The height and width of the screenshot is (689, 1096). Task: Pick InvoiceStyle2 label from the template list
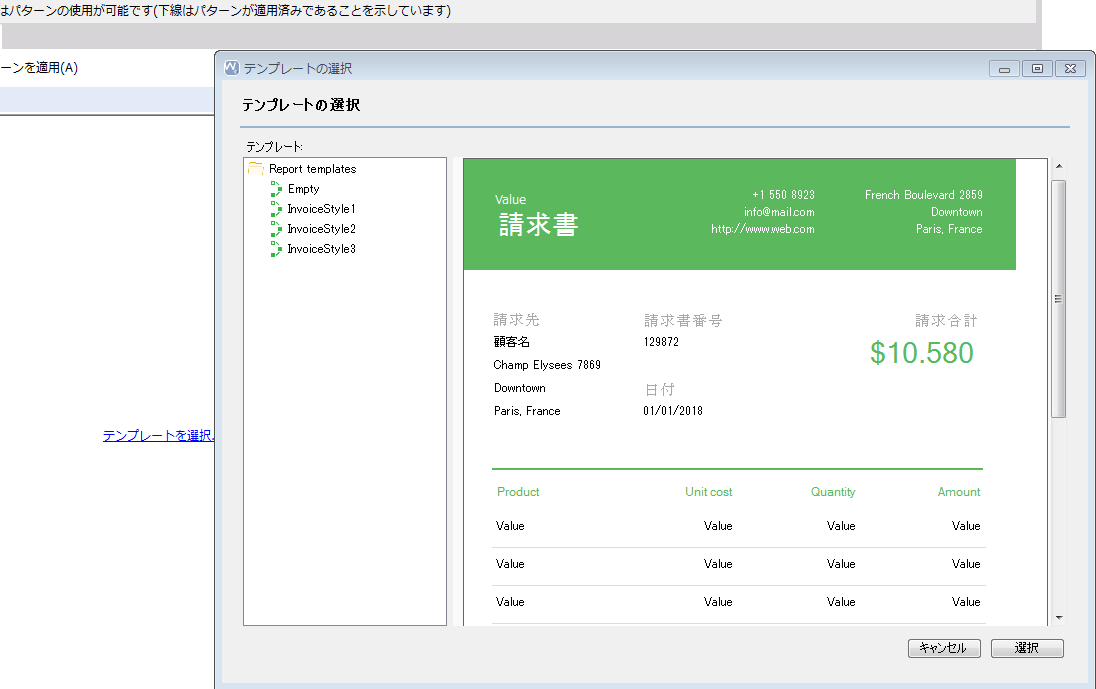point(321,229)
